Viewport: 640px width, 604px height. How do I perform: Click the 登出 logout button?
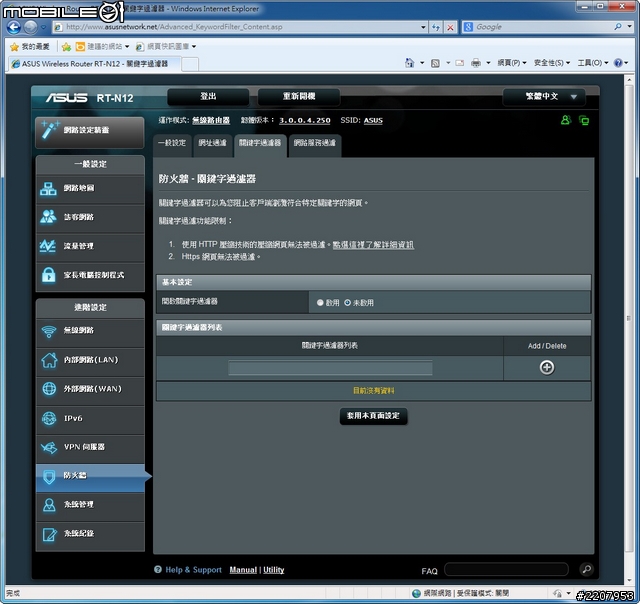click(x=208, y=97)
